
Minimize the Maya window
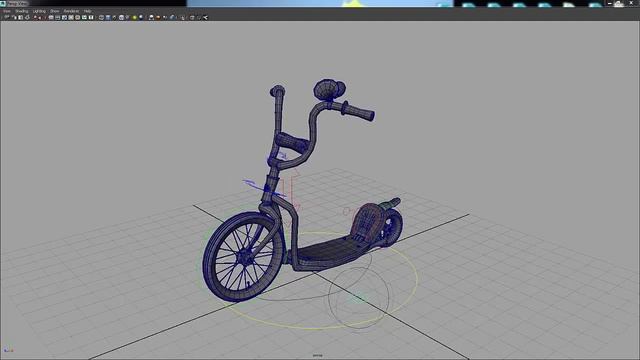pyautogui.click(x=609, y=3)
